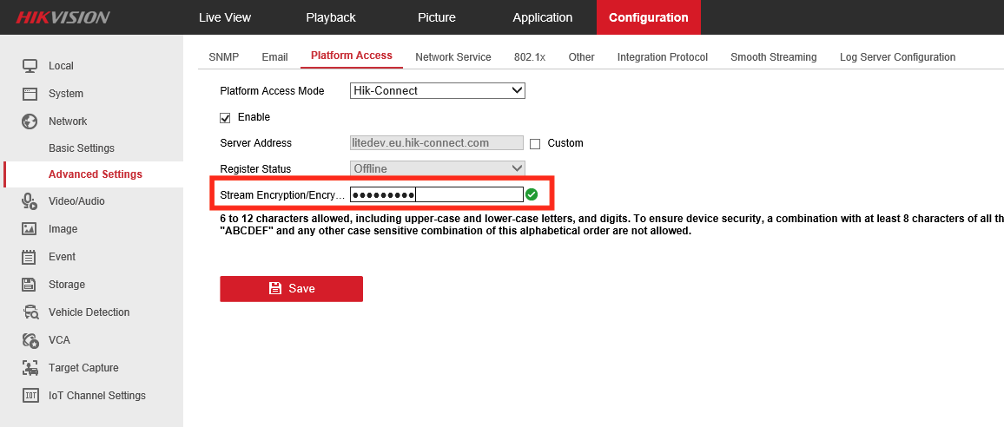Click the Storage disk icon
Screen dimensions: 1004x428
30,285
